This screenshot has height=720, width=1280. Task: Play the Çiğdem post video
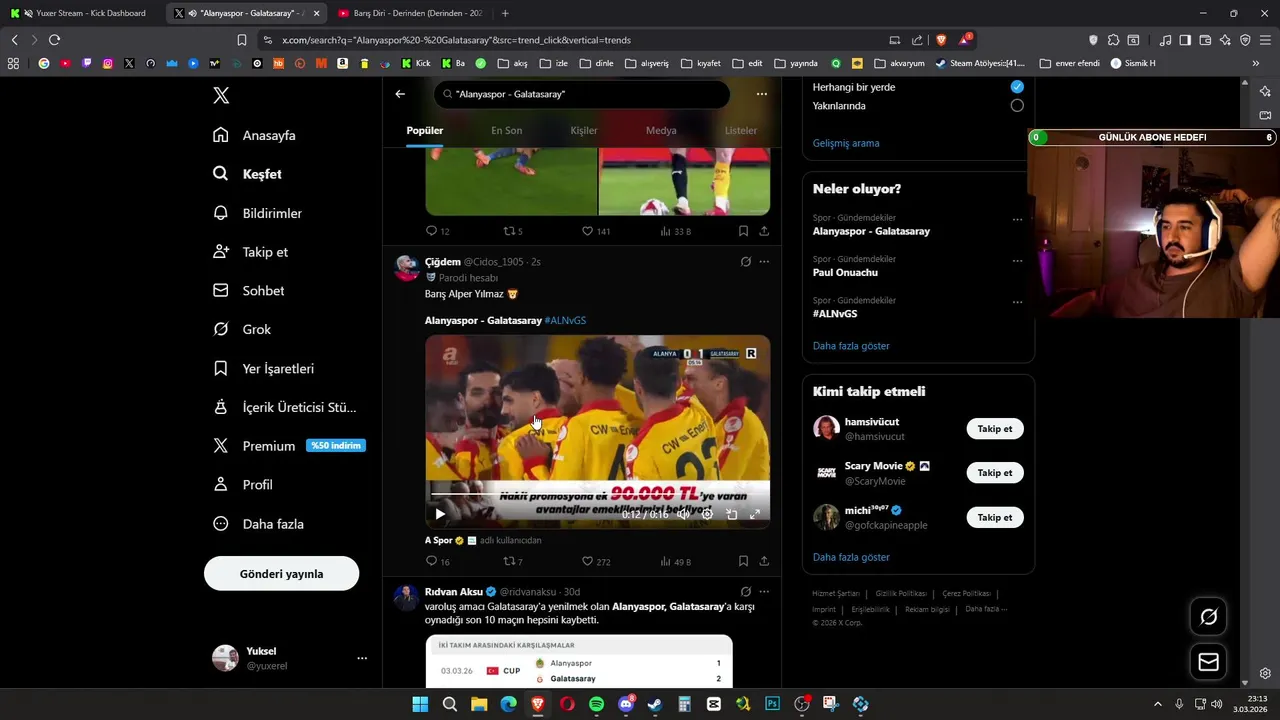coord(440,514)
